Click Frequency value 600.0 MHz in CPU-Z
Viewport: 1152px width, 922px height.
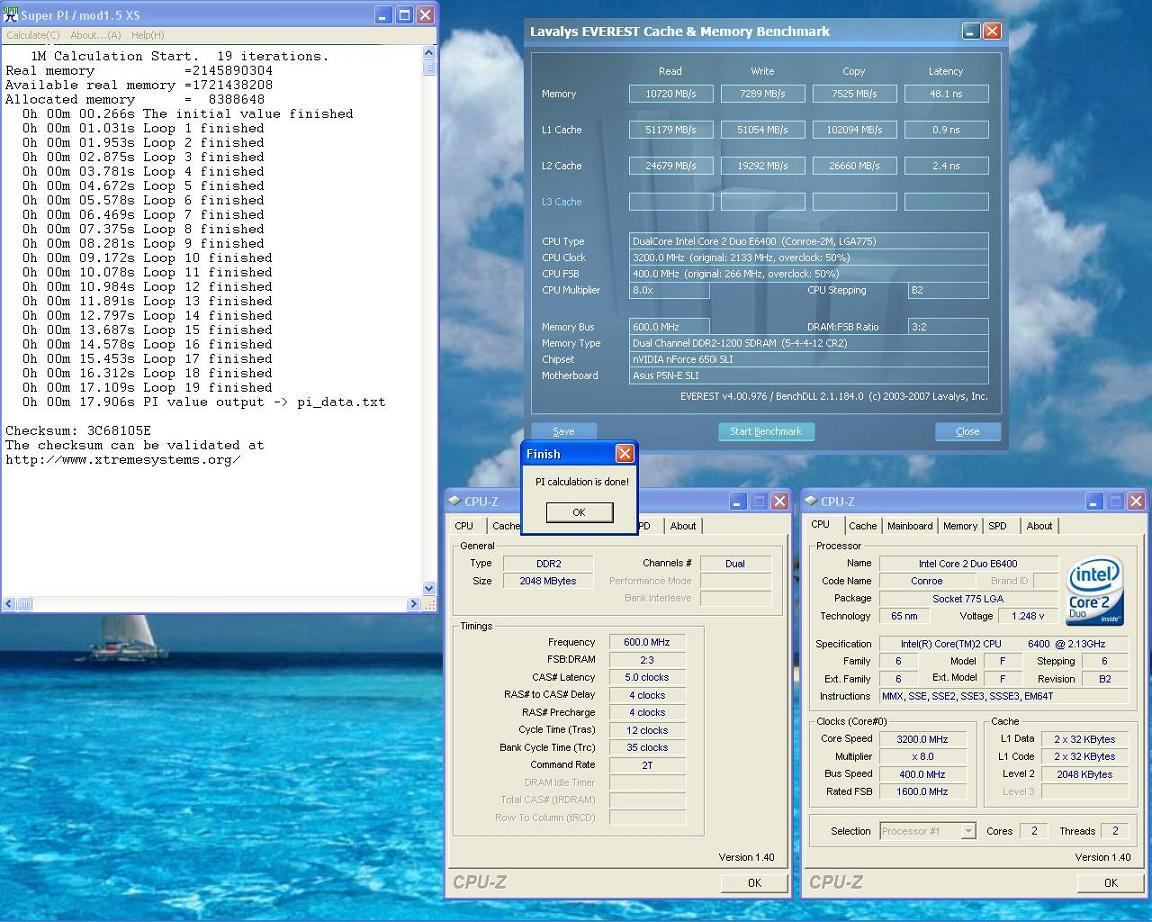[647, 642]
